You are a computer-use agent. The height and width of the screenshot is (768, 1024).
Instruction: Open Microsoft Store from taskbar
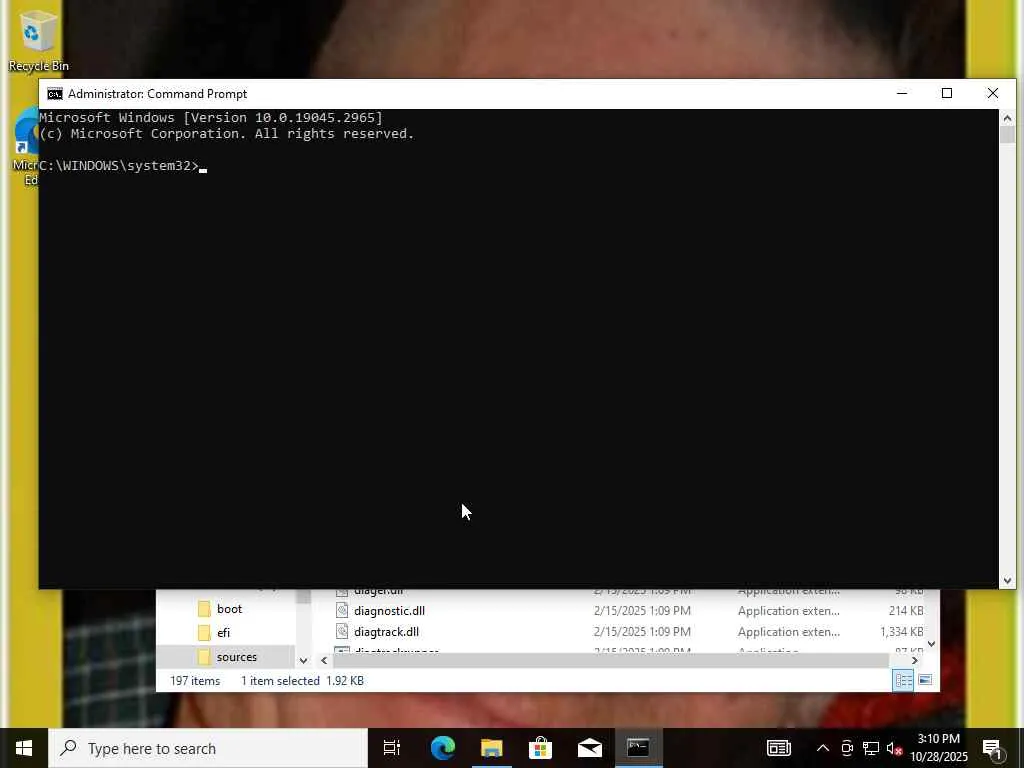click(541, 748)
